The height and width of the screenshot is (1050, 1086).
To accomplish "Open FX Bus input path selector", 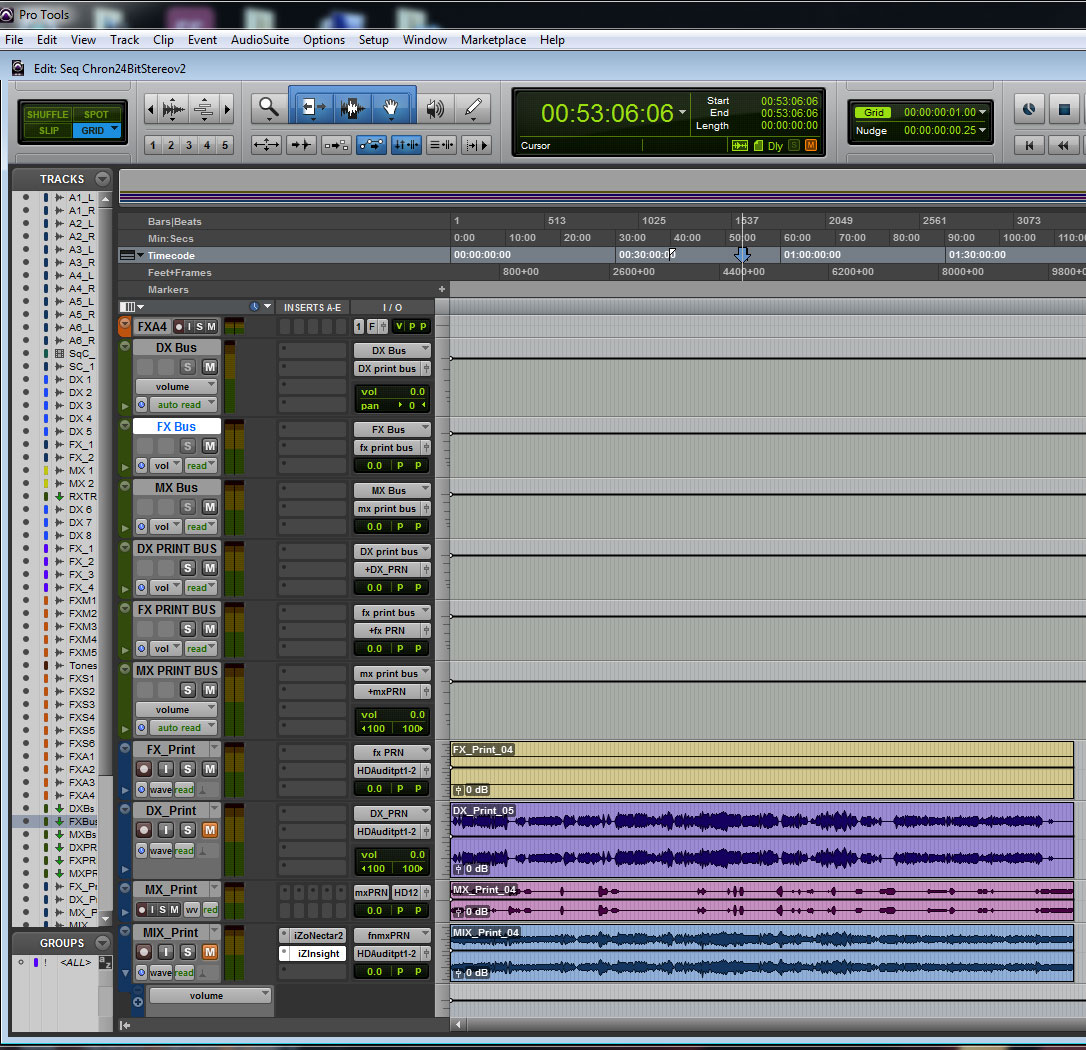I will tap(392, 429).
